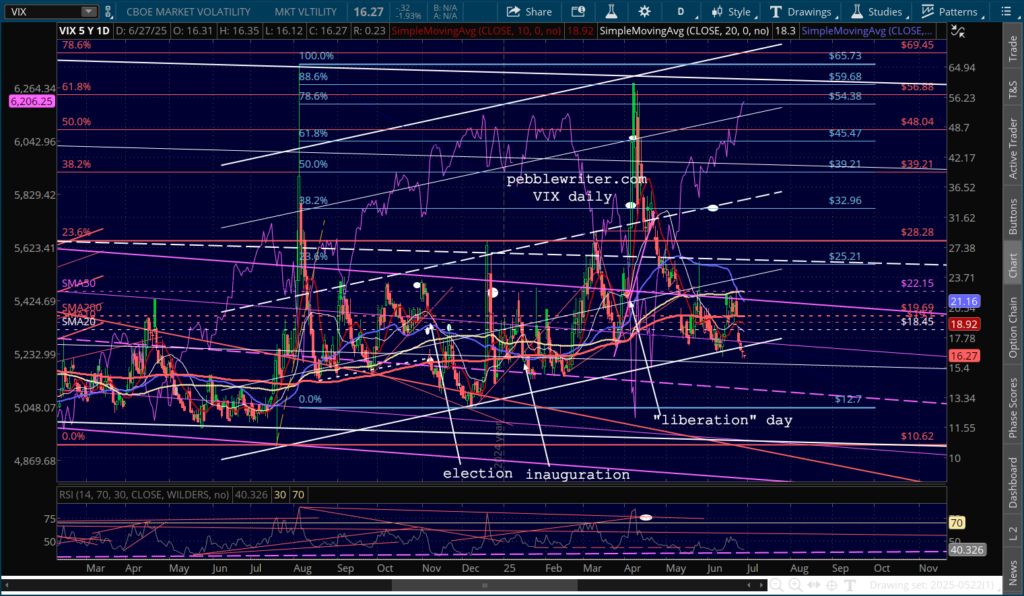Screen dimensions: 1024x596
Task: Open the Drawing set 2025-0522(1) selector
Action: [936, 585]
